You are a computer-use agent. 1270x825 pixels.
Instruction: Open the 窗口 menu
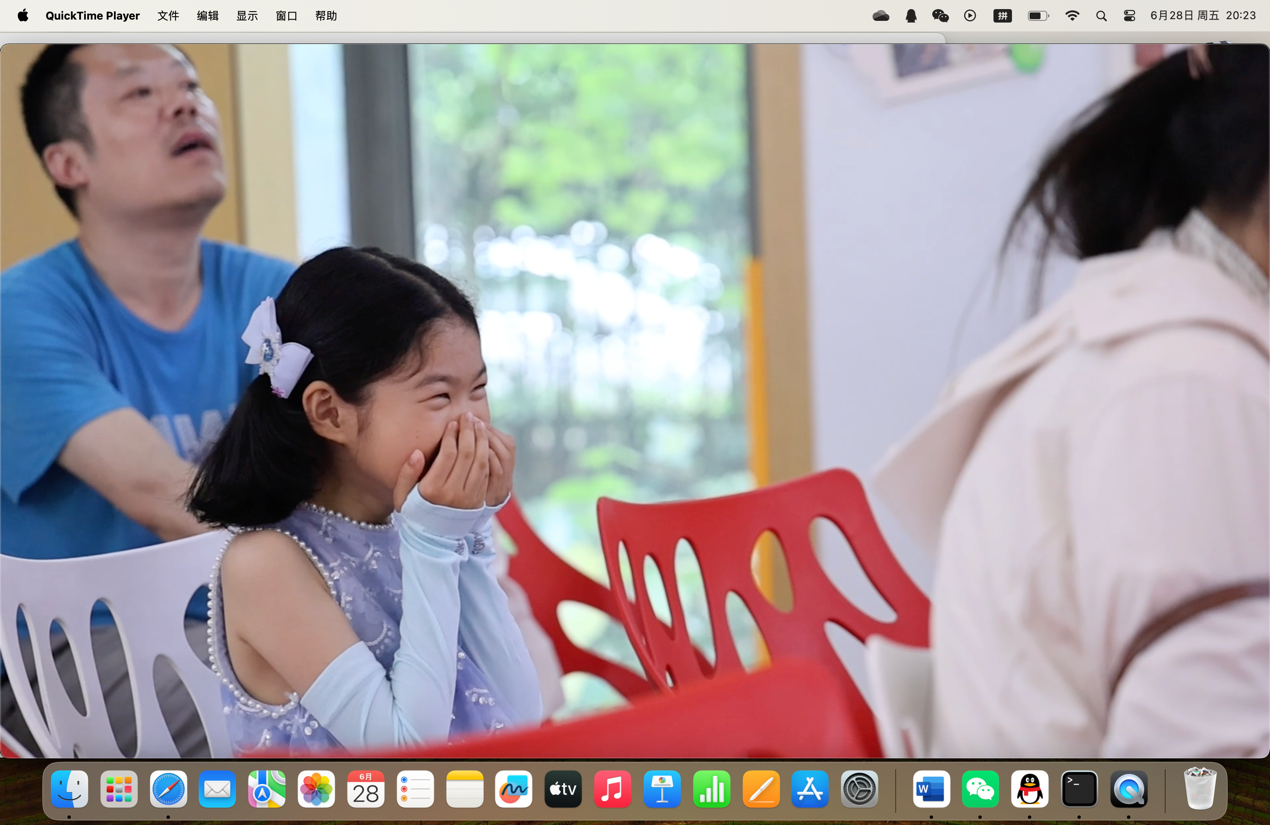click(286, 16)
